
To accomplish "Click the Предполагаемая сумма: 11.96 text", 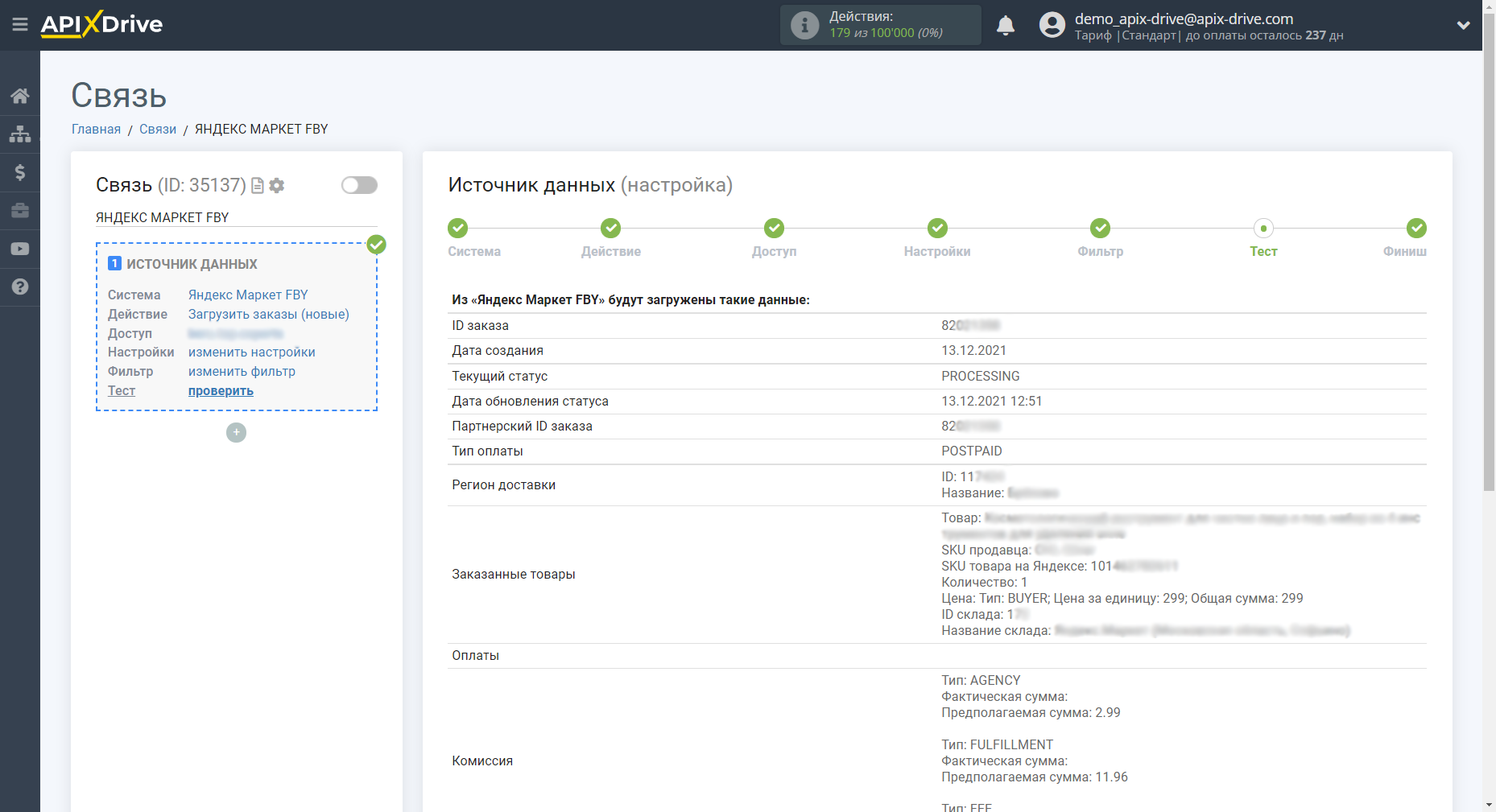I will click(x=1034, y=777).
